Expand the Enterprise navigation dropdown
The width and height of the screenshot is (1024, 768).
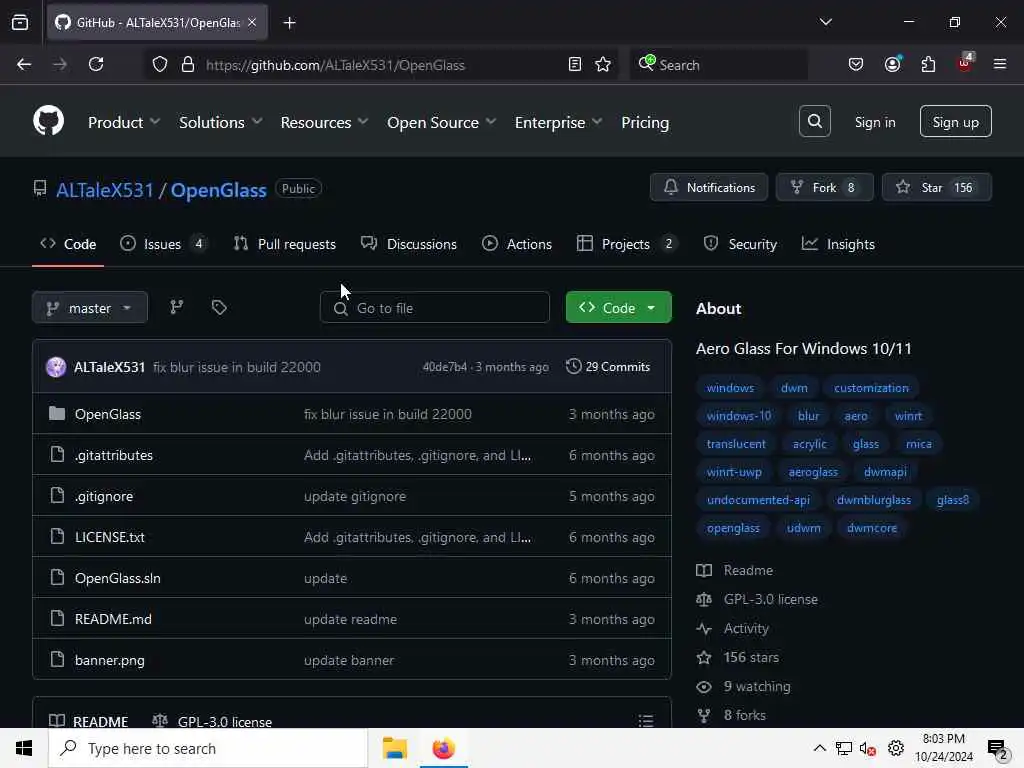click(x=558, y=122)
